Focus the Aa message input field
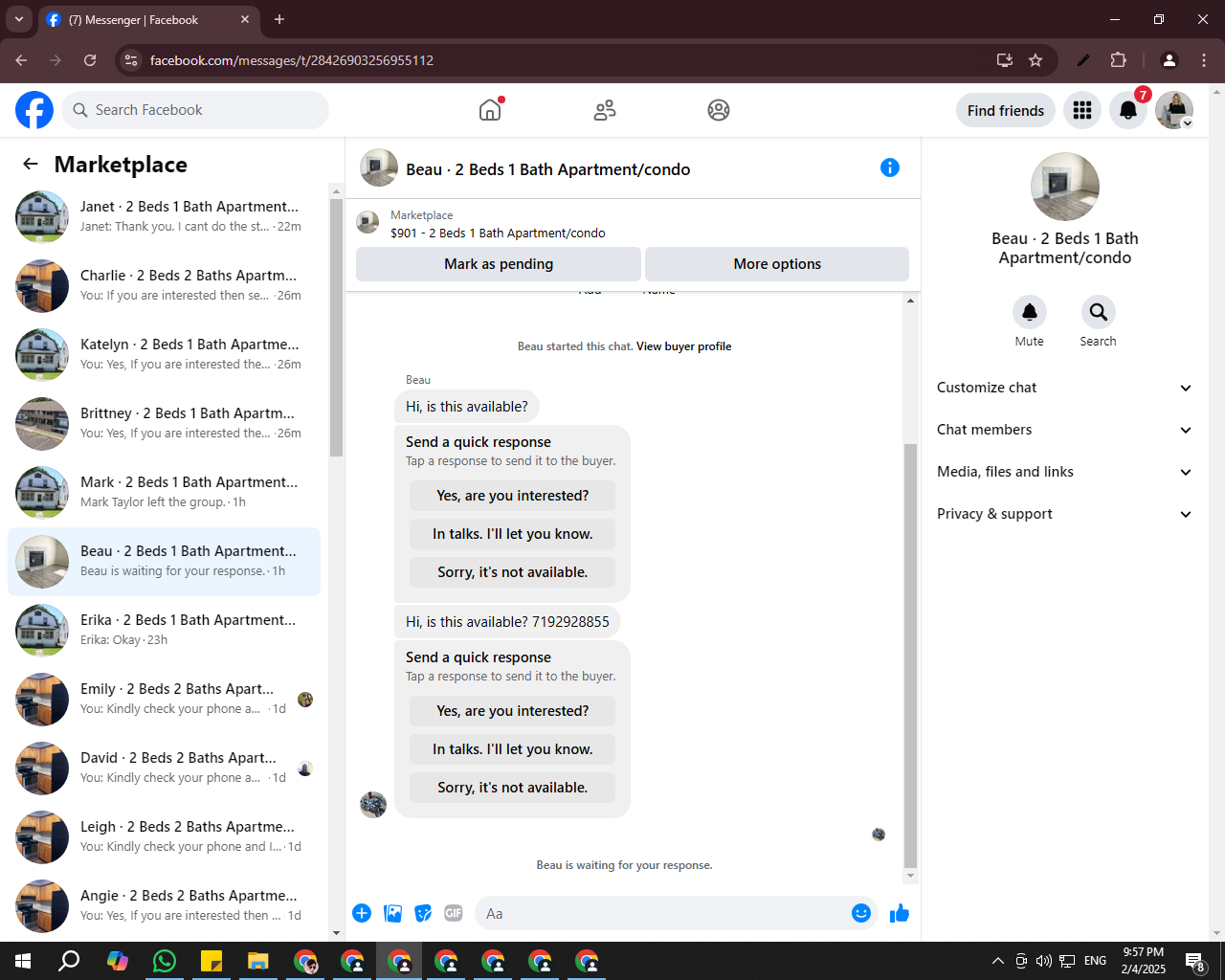 (x=660, y=913)
